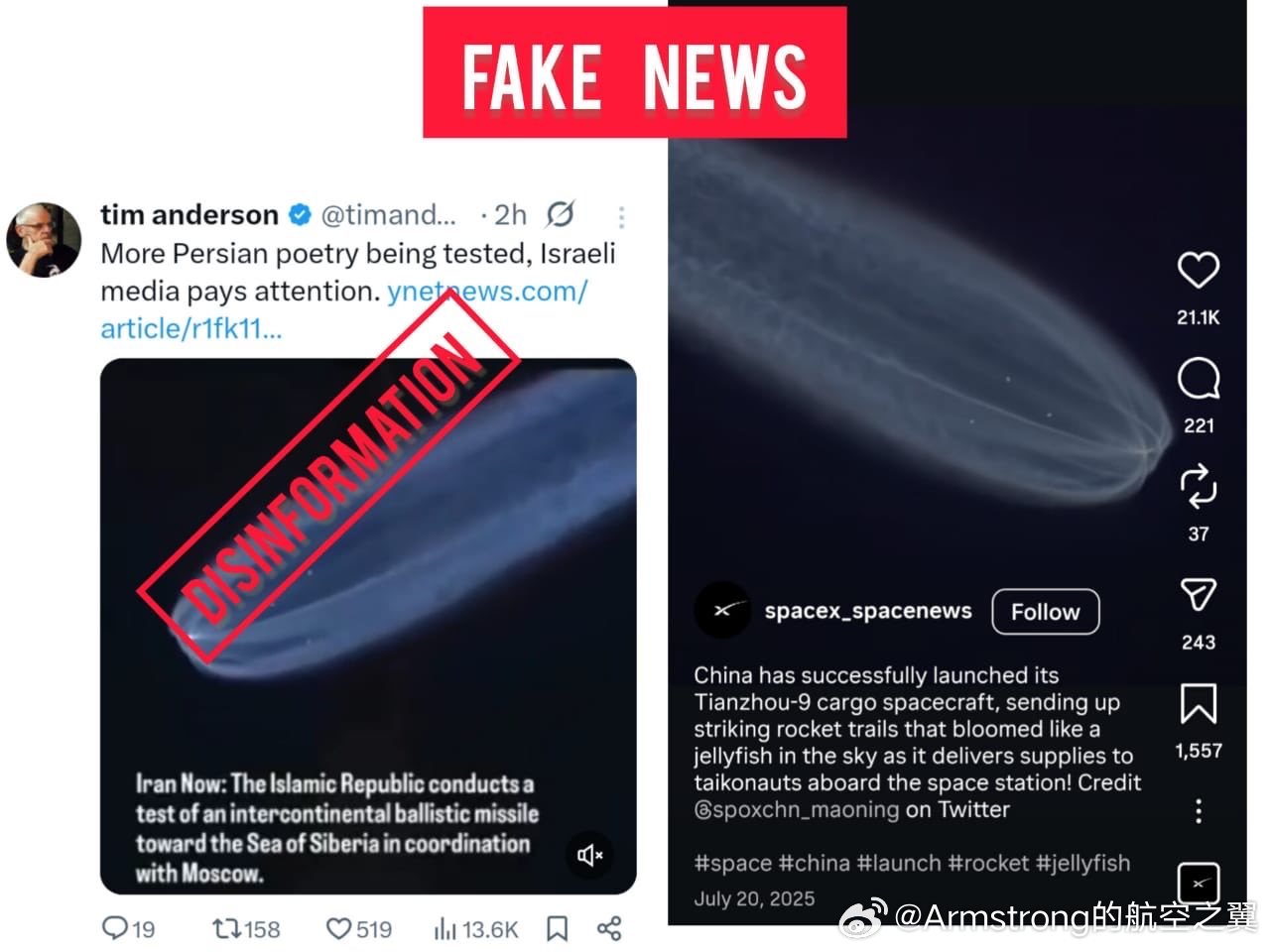Image resolution: width=1270 pixels, height=952 pixels.
Task: Reply to tim anderson's tweet
Action: pos(116,929)
